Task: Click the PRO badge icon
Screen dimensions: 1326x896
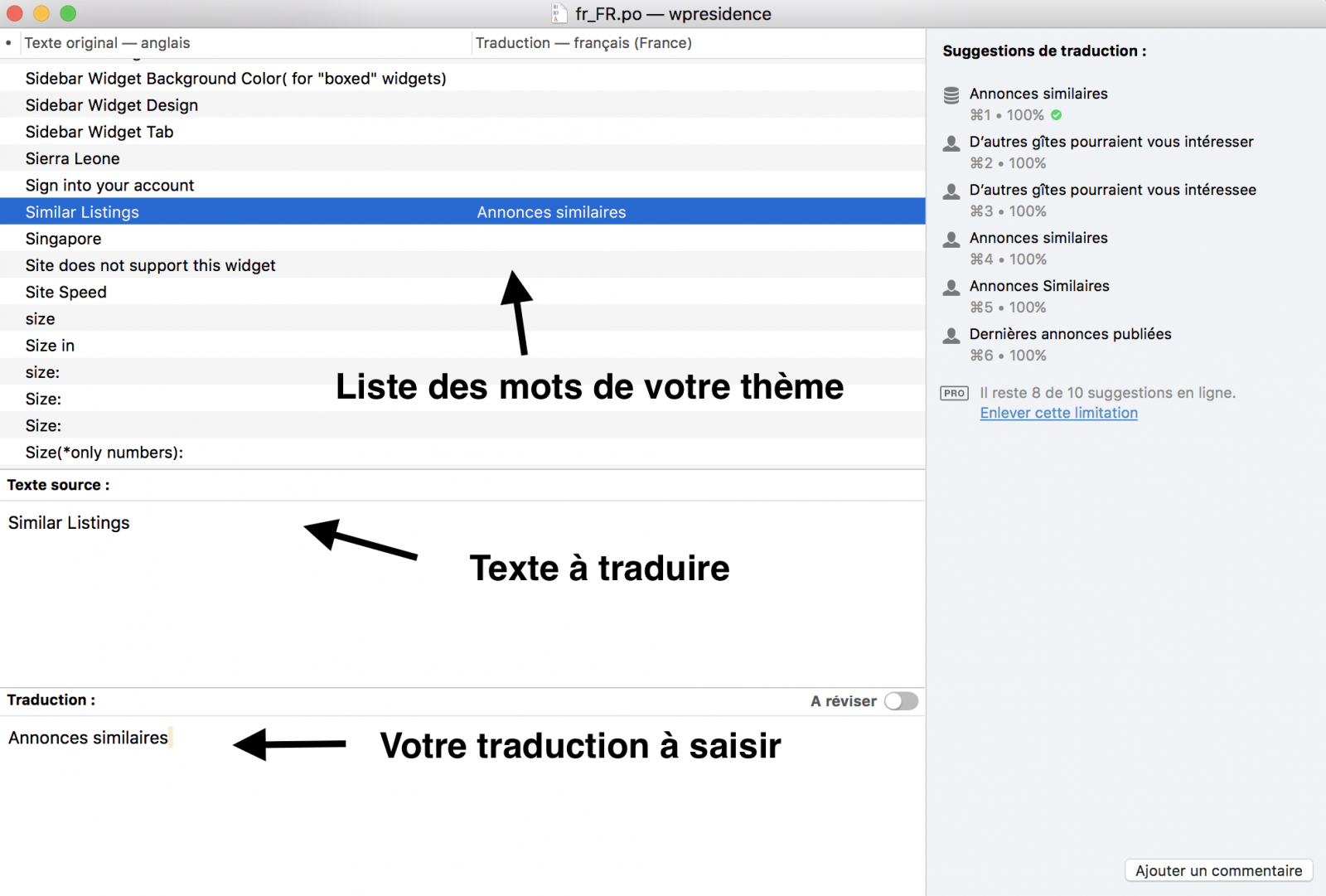Action: (x=954, y=393)
